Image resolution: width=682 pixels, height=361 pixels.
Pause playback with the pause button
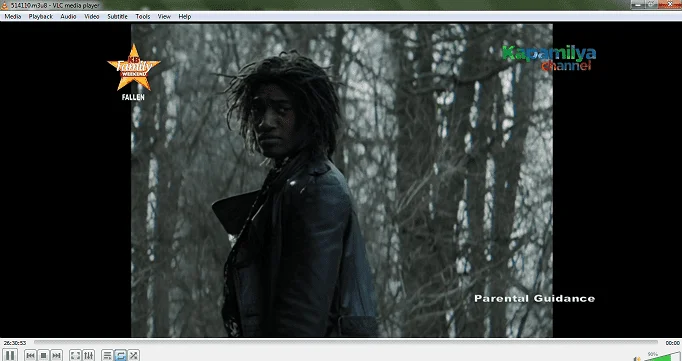point(10,355)
